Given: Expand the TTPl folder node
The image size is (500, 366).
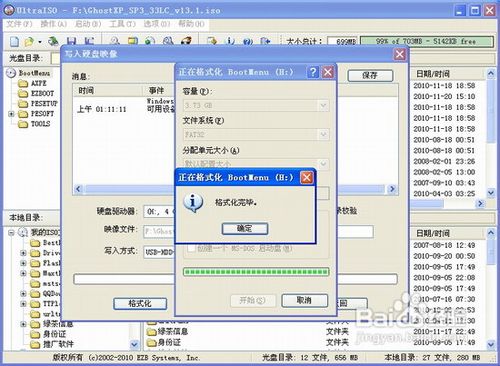Looking at the screenshot, I should [x=23, y=304].
